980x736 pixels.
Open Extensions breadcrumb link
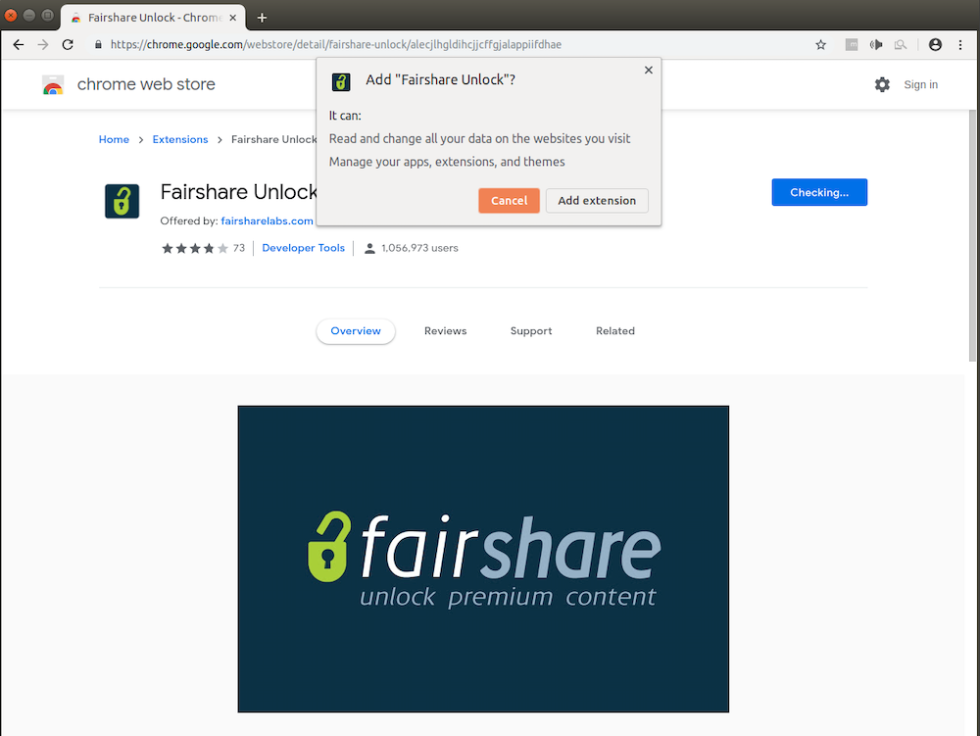pos(180,139)
